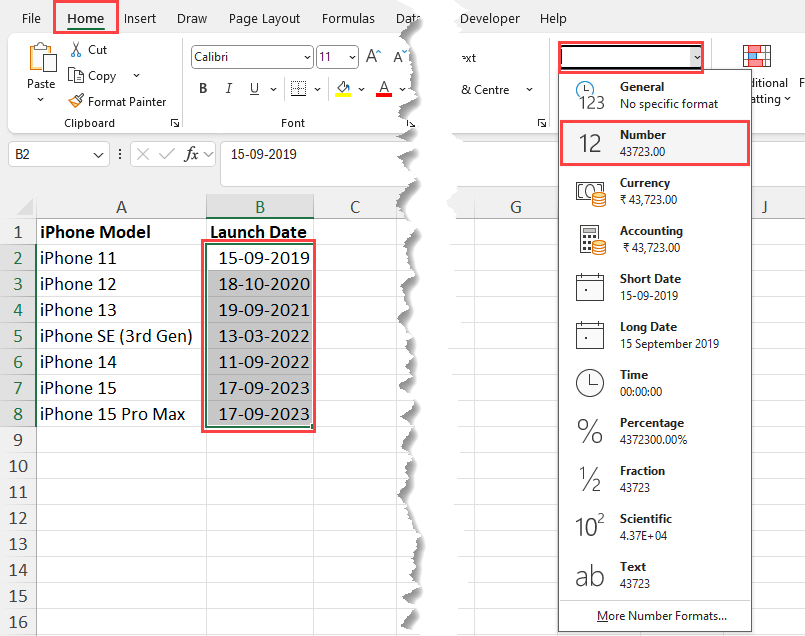This screenshot has width=805, height=636.
Task: Expand the Paste options arrow
Action: coord(41,100)
